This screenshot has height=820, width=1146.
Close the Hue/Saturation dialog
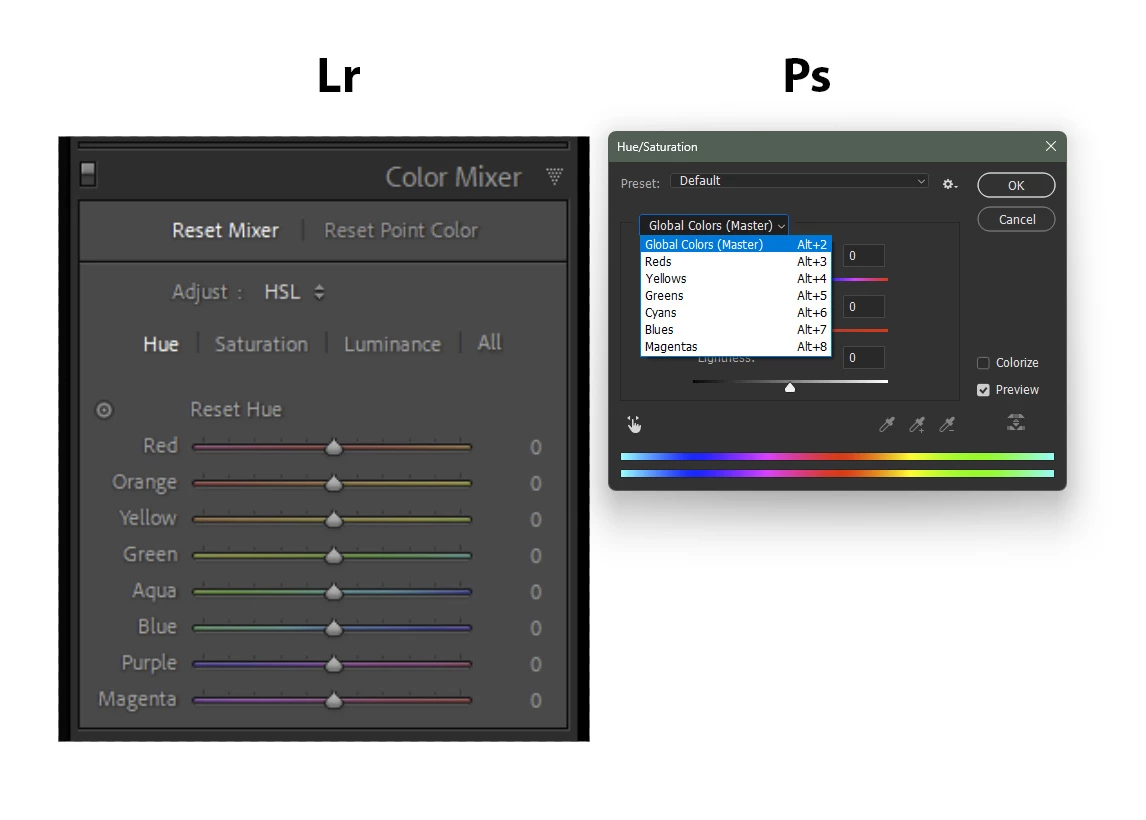click(x=1050, y=146)
